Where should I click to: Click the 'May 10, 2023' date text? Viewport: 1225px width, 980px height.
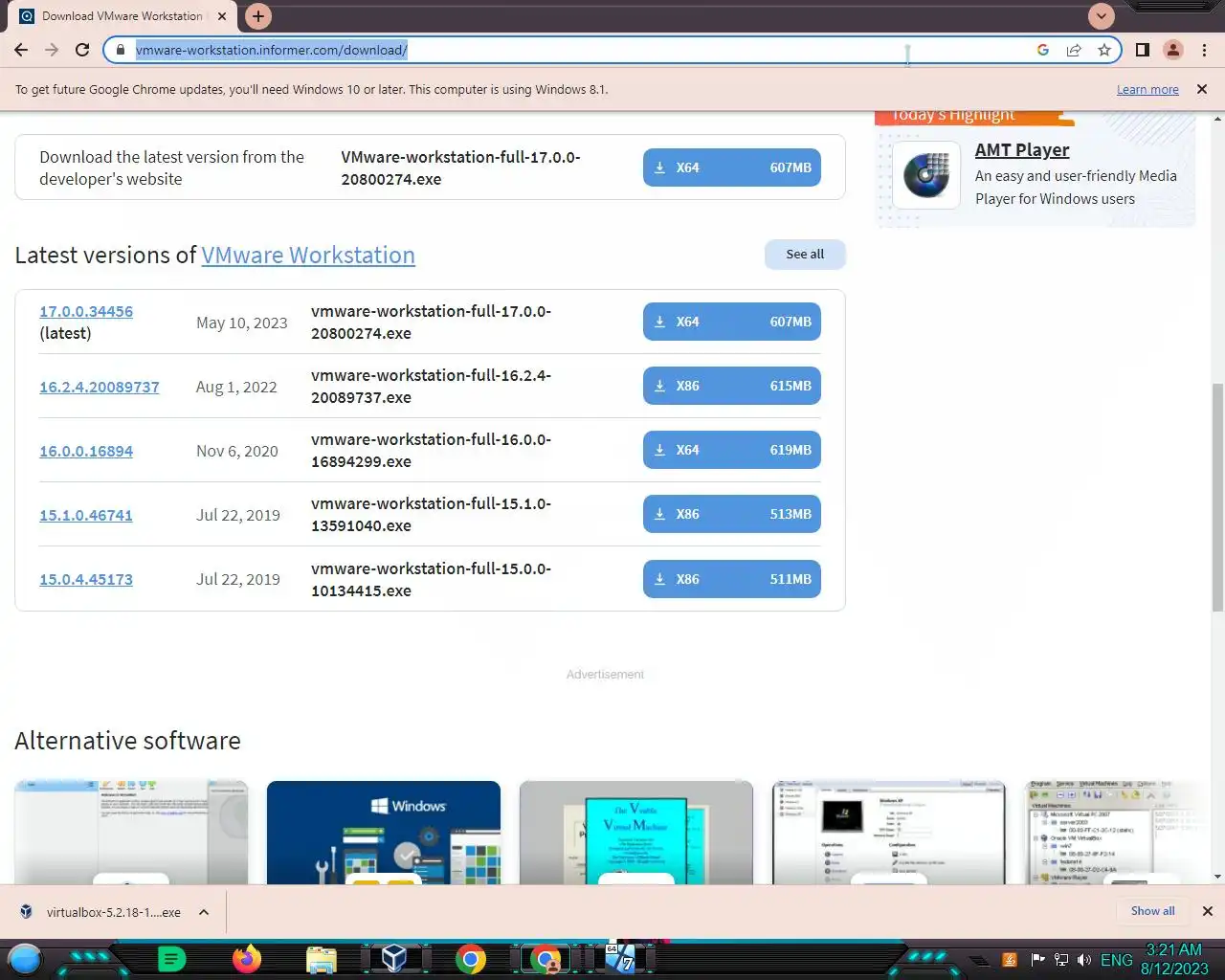(x=242, y=323)
